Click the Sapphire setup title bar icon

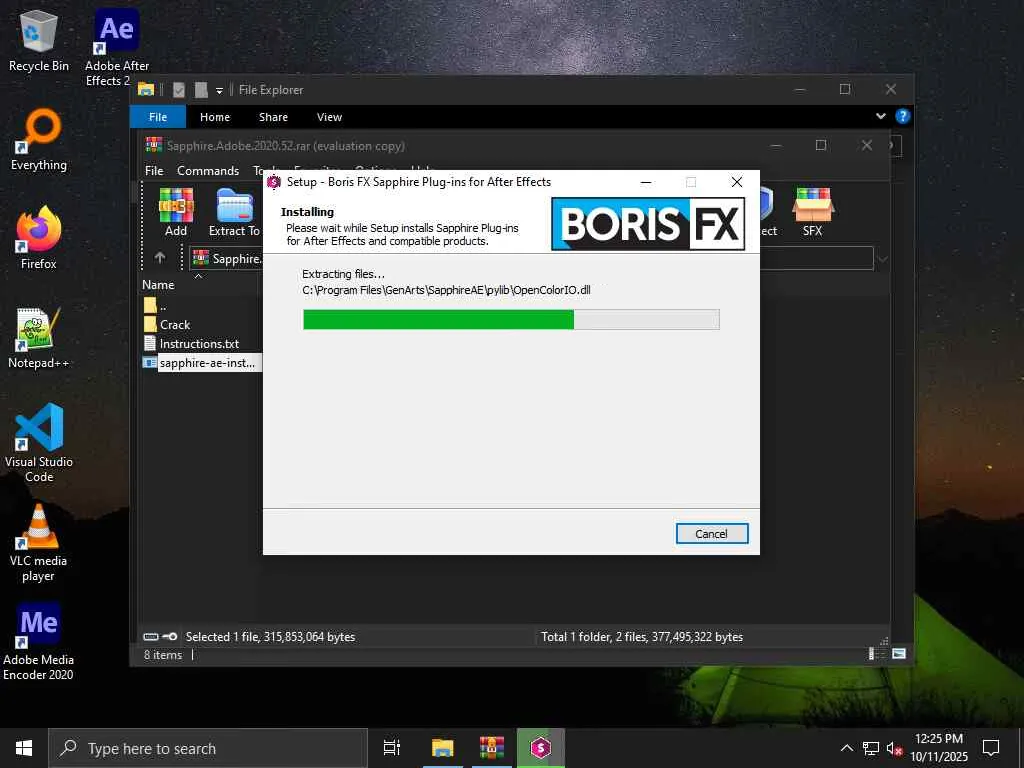[274, 182]
